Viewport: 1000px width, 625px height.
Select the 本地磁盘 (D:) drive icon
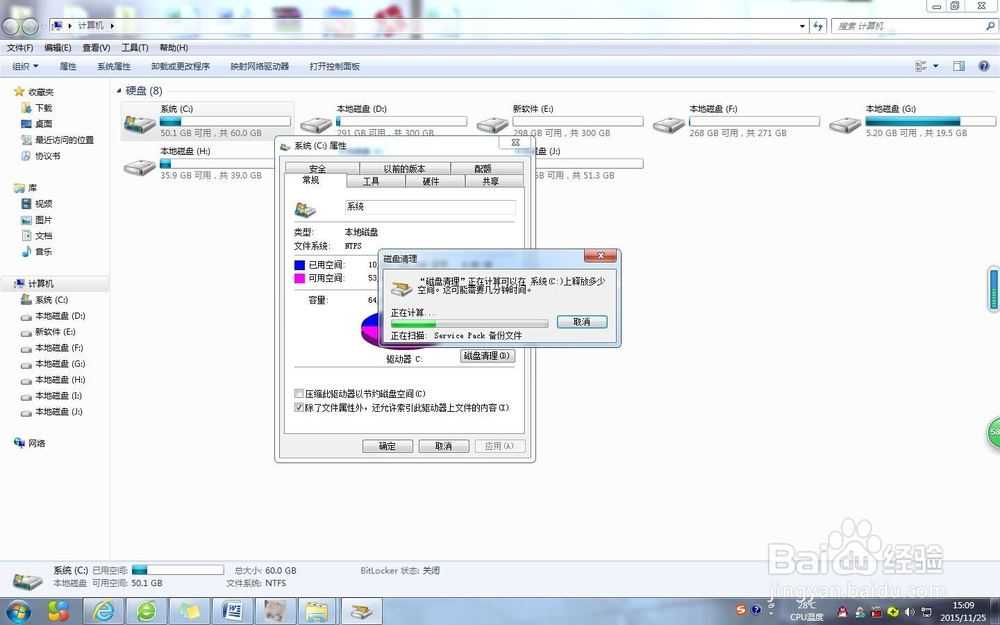tap(316, 124)
